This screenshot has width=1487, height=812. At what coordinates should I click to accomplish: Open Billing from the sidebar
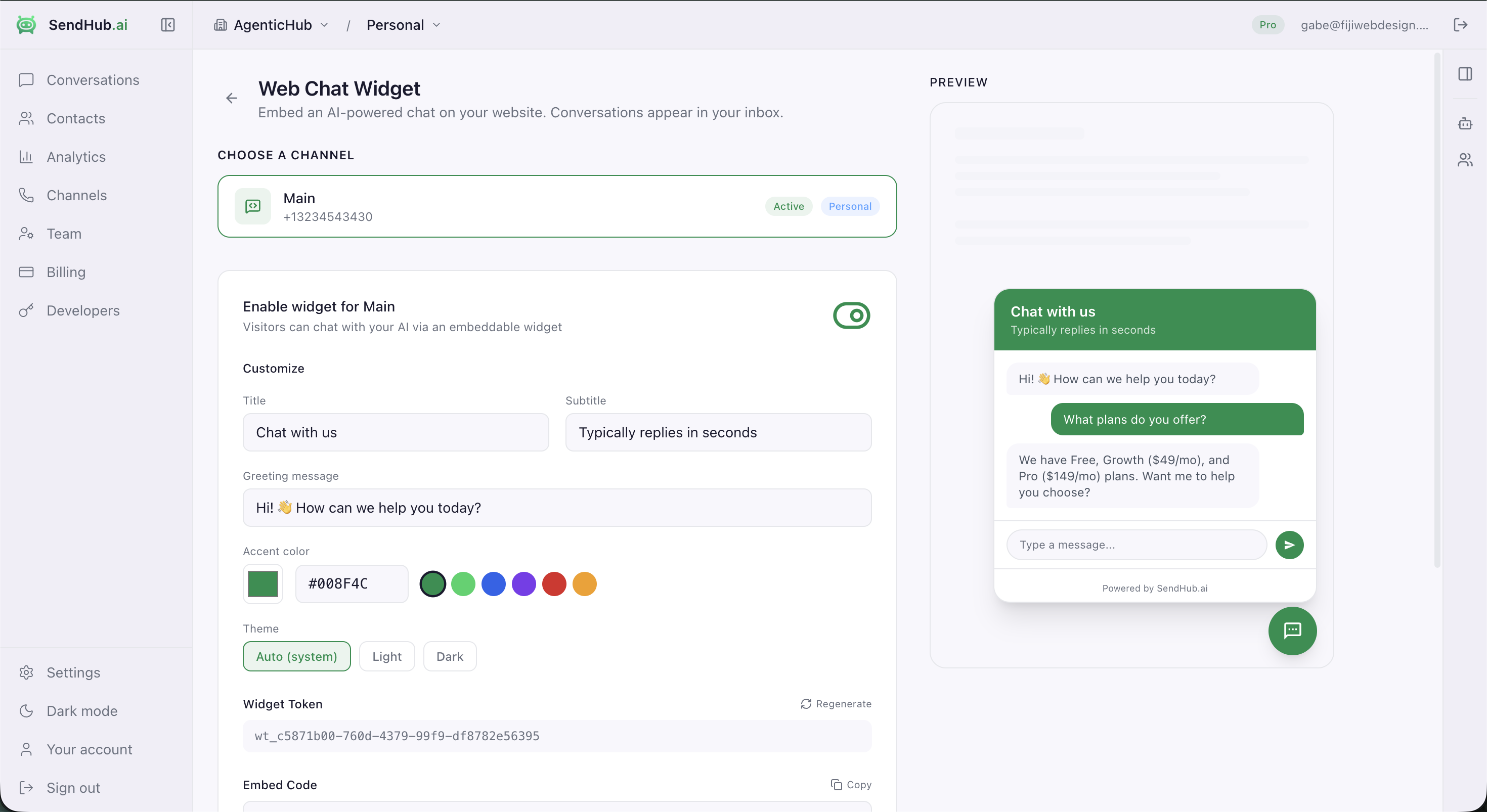coord(66,272)
